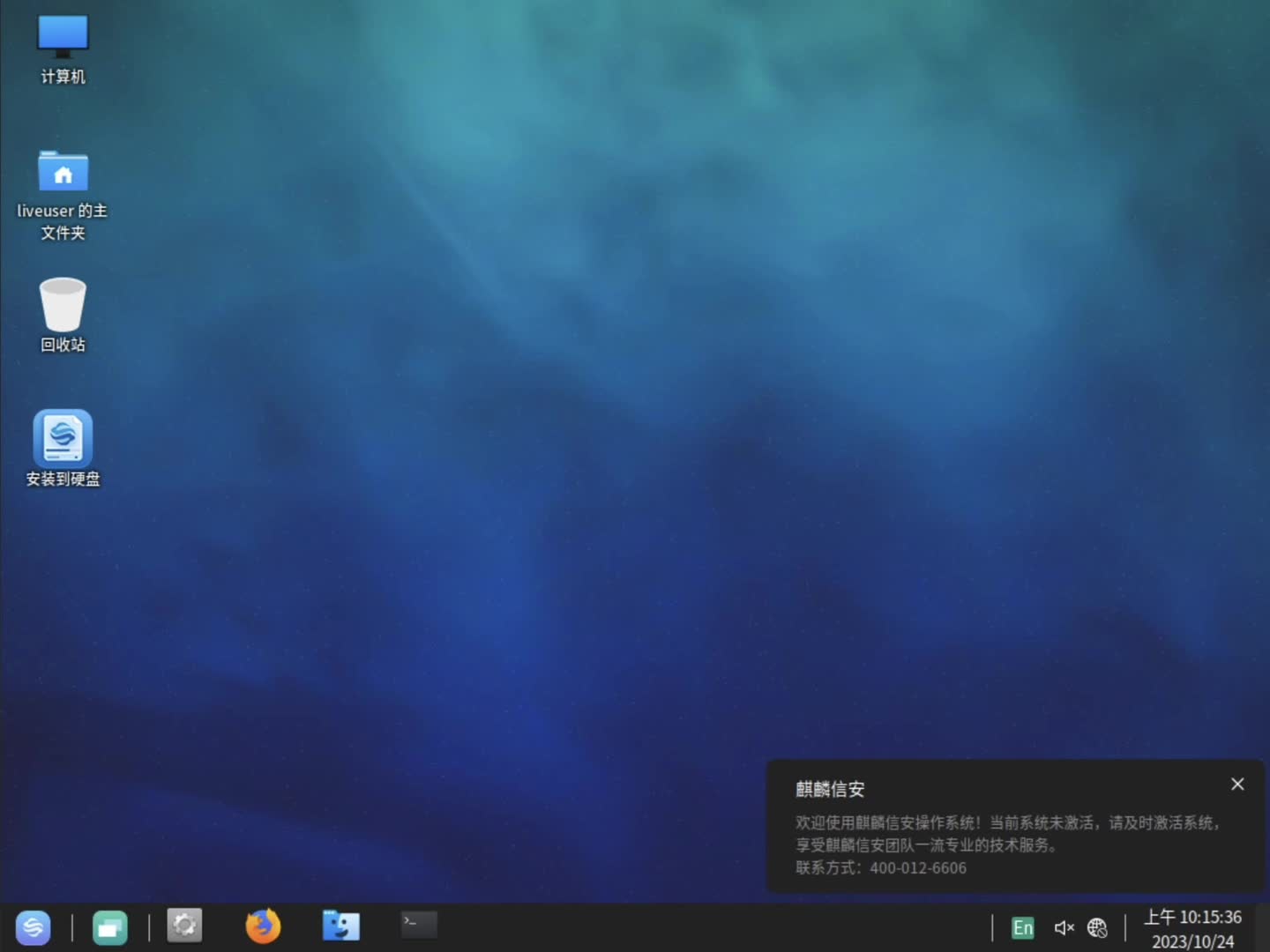
Task: Click the green window switcher taskbar icon
Action: pyautogui.click(x=110, y=926)
